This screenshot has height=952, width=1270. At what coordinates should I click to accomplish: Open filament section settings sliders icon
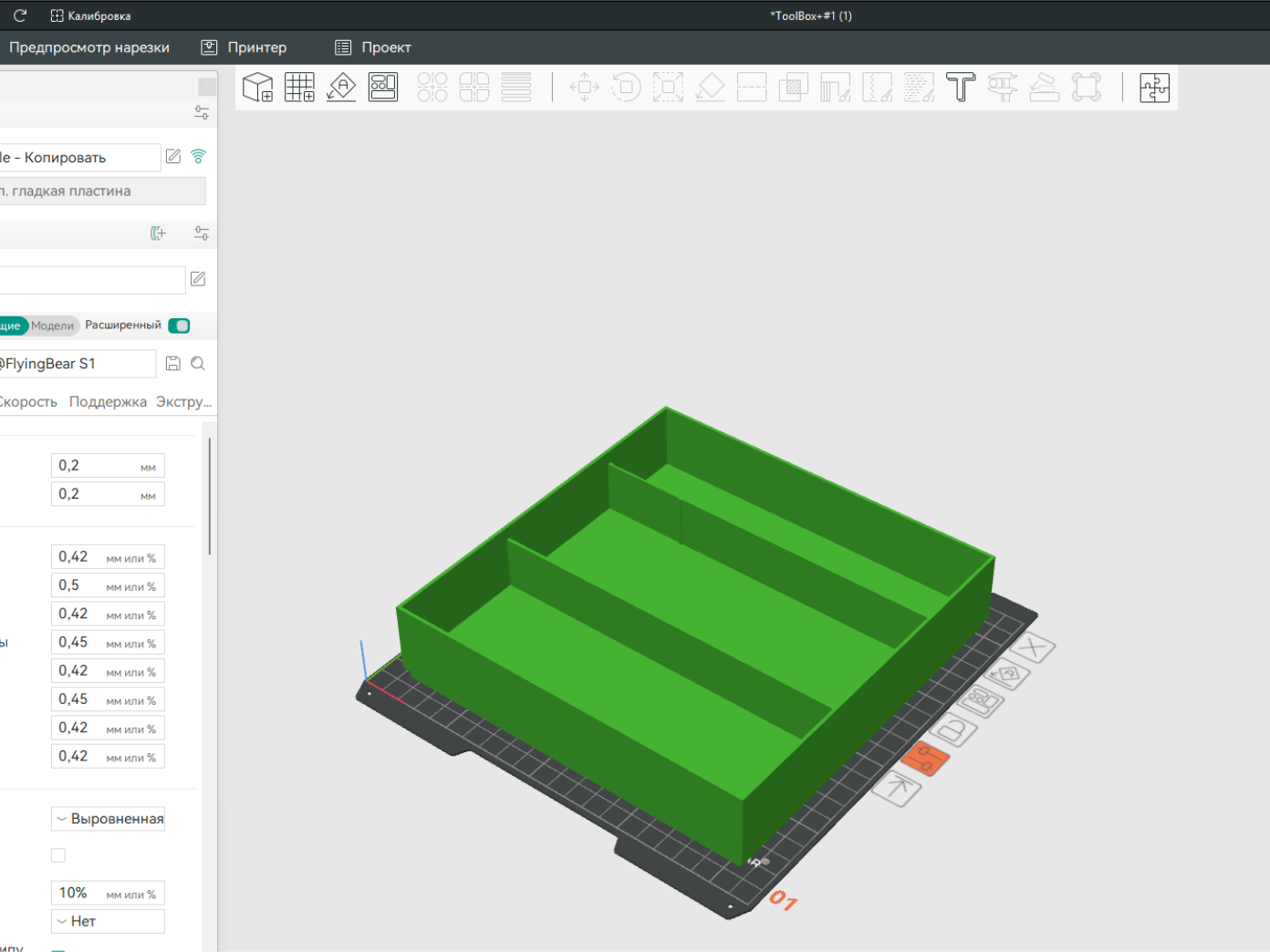[202, 233]
